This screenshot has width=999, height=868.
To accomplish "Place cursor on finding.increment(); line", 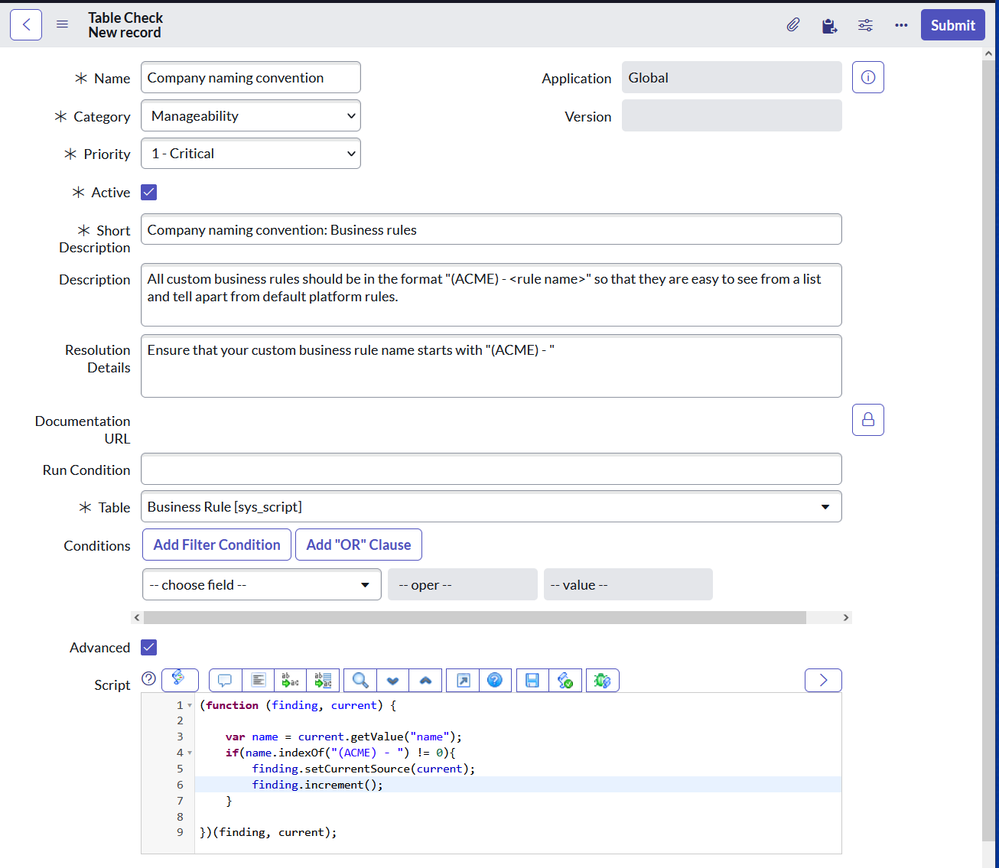I will click(x=317, y=785).
